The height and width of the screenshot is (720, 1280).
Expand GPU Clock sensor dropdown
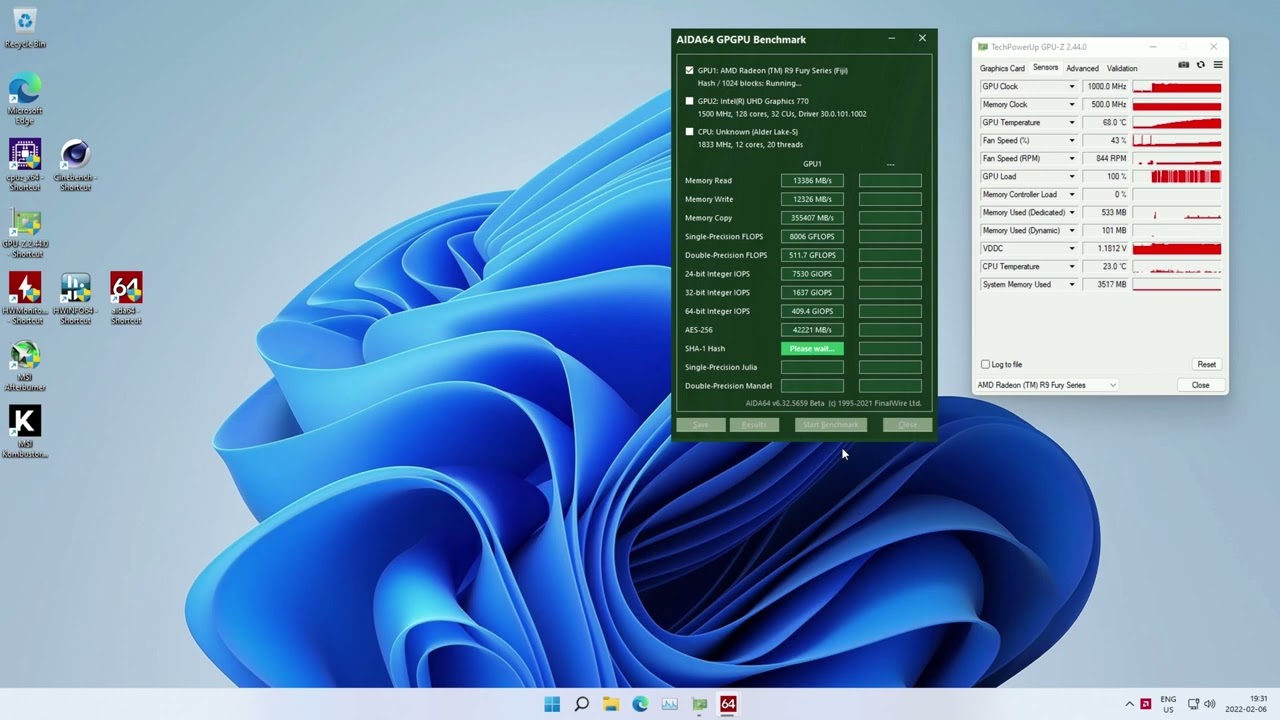click(1072, 87)
